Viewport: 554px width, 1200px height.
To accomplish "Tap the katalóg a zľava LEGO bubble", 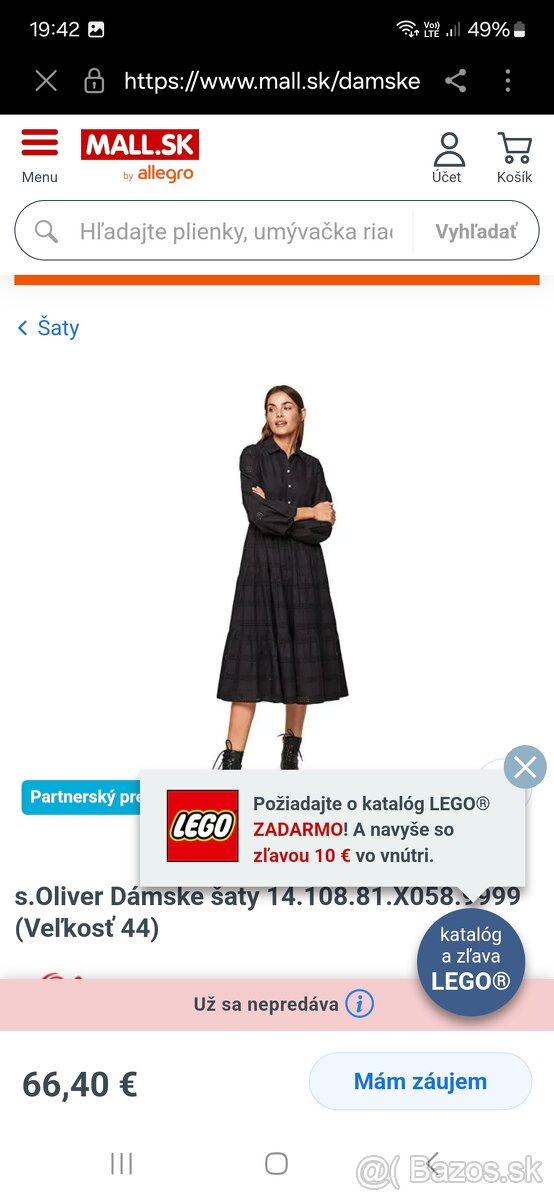I will tap(471, 962).
